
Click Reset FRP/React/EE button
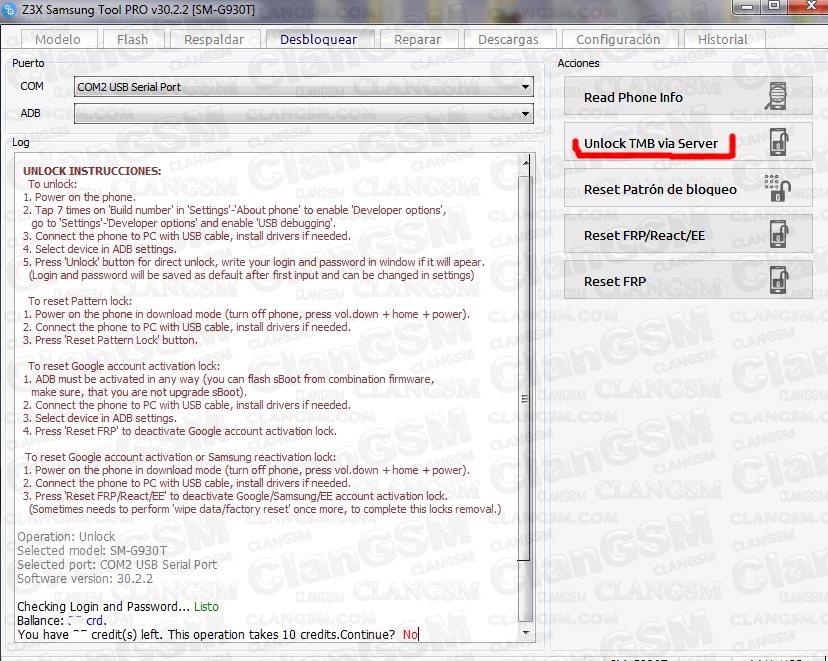pyautogui.click(x=688, y=234)
